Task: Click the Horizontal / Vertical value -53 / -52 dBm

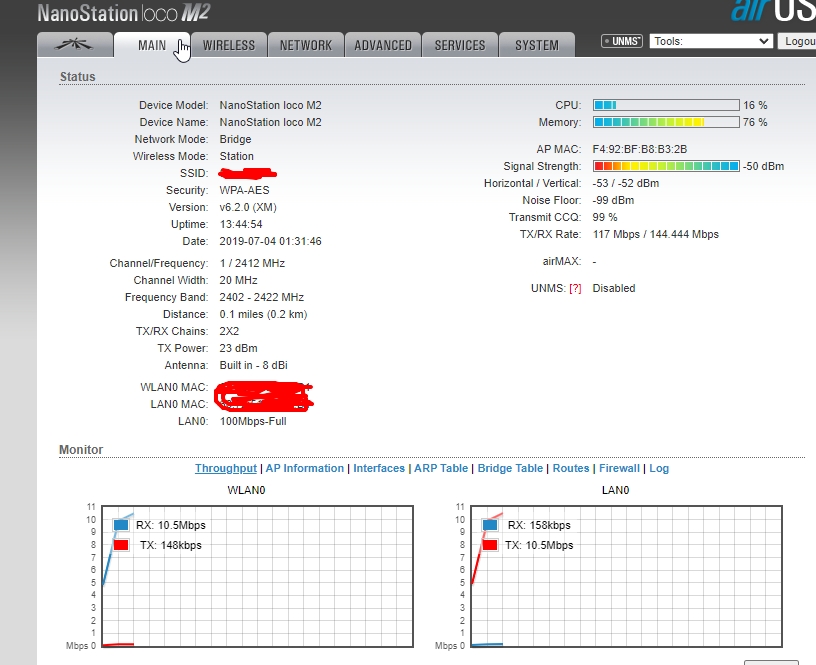Action: click(626, 183)
